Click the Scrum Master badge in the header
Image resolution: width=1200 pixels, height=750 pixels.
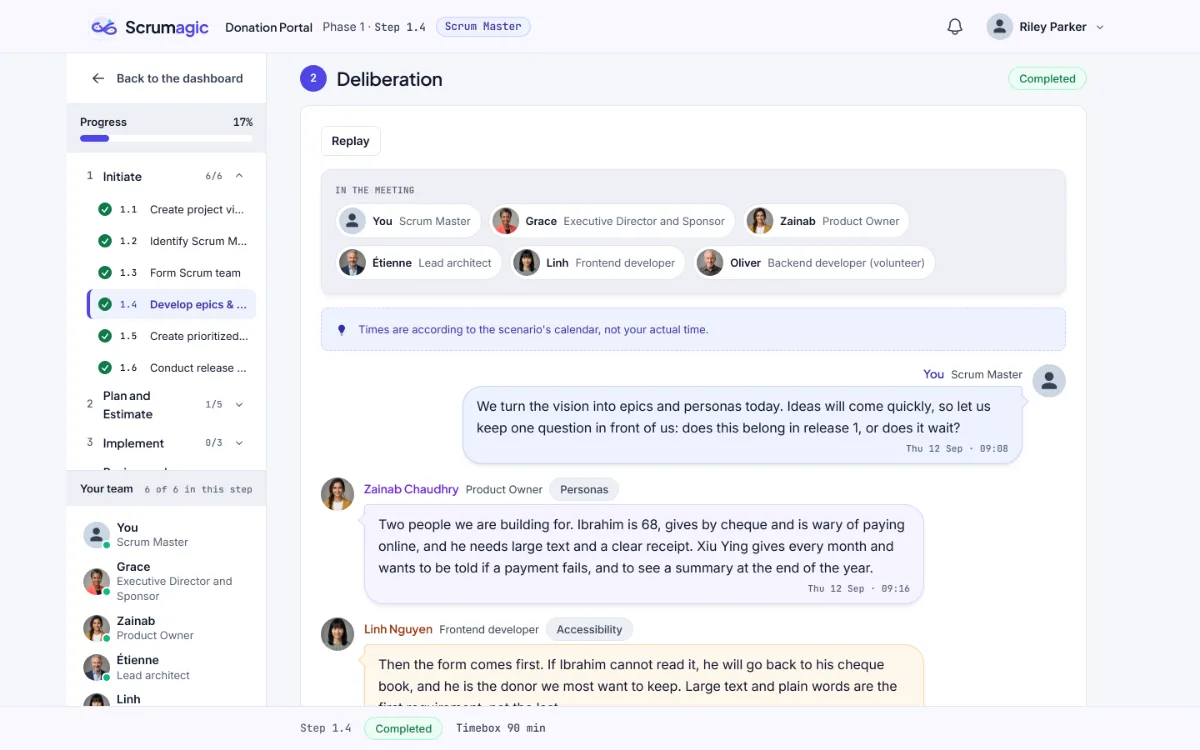click(x=483, y=27)
